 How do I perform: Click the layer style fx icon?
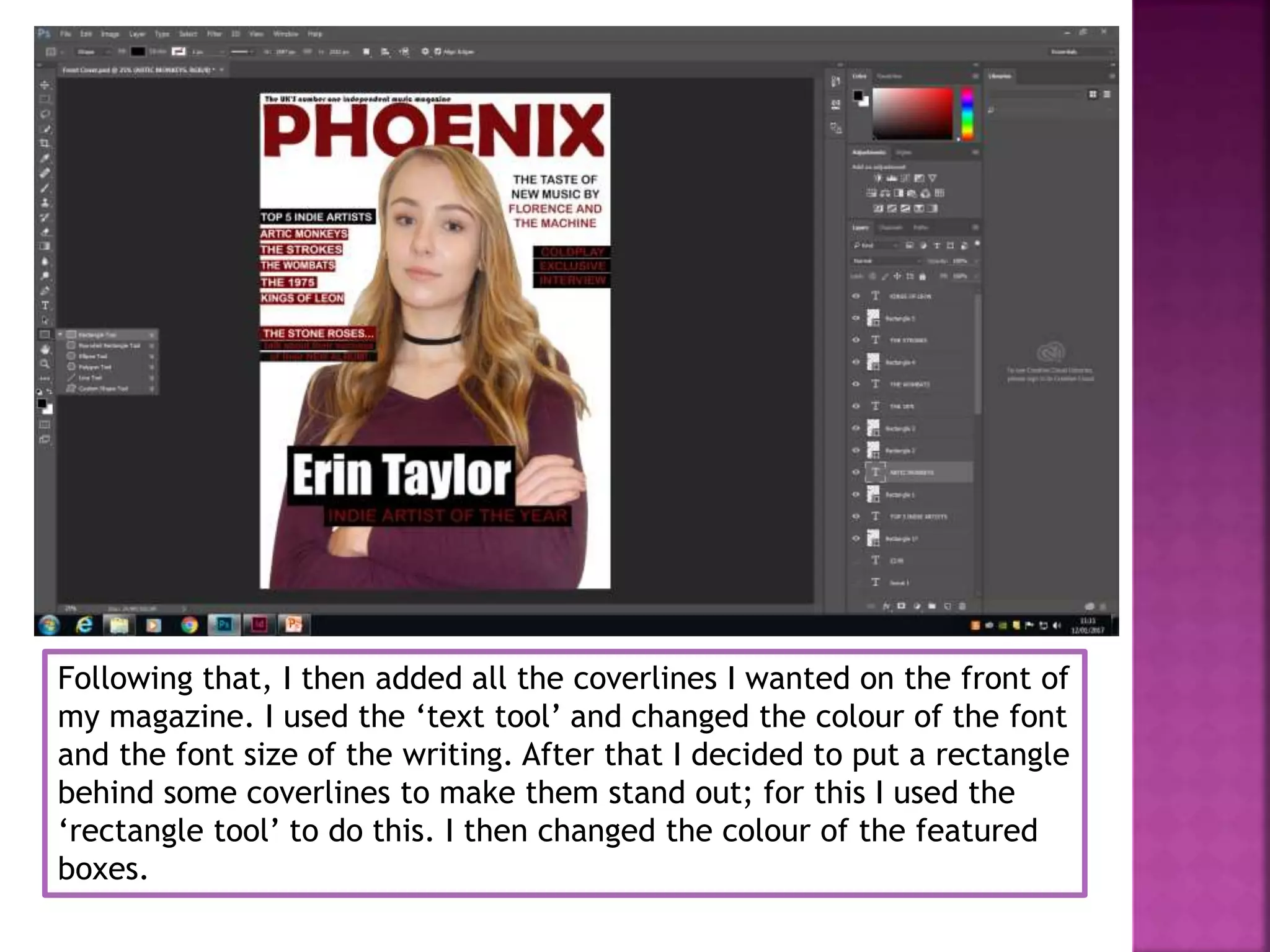(x=887, y=606)
